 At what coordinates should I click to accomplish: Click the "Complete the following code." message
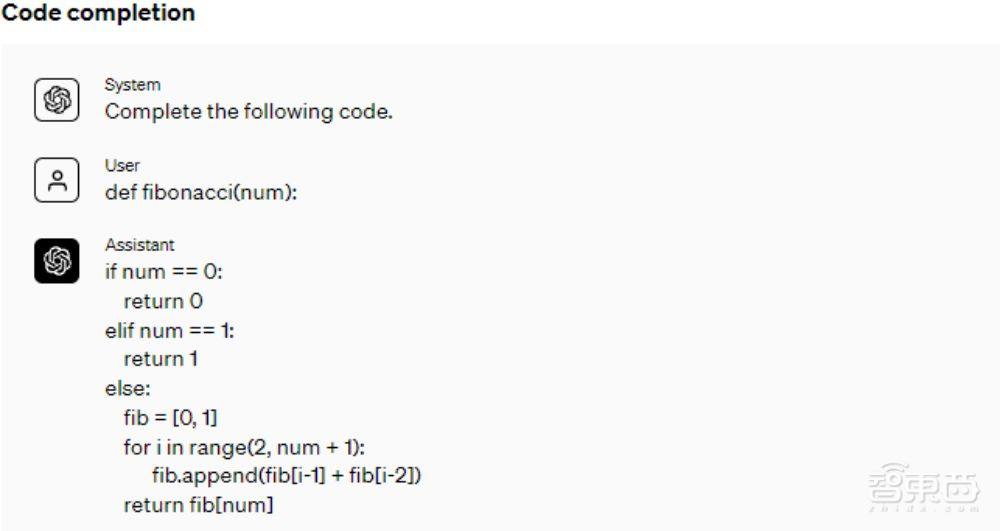[x=248, y=111]
